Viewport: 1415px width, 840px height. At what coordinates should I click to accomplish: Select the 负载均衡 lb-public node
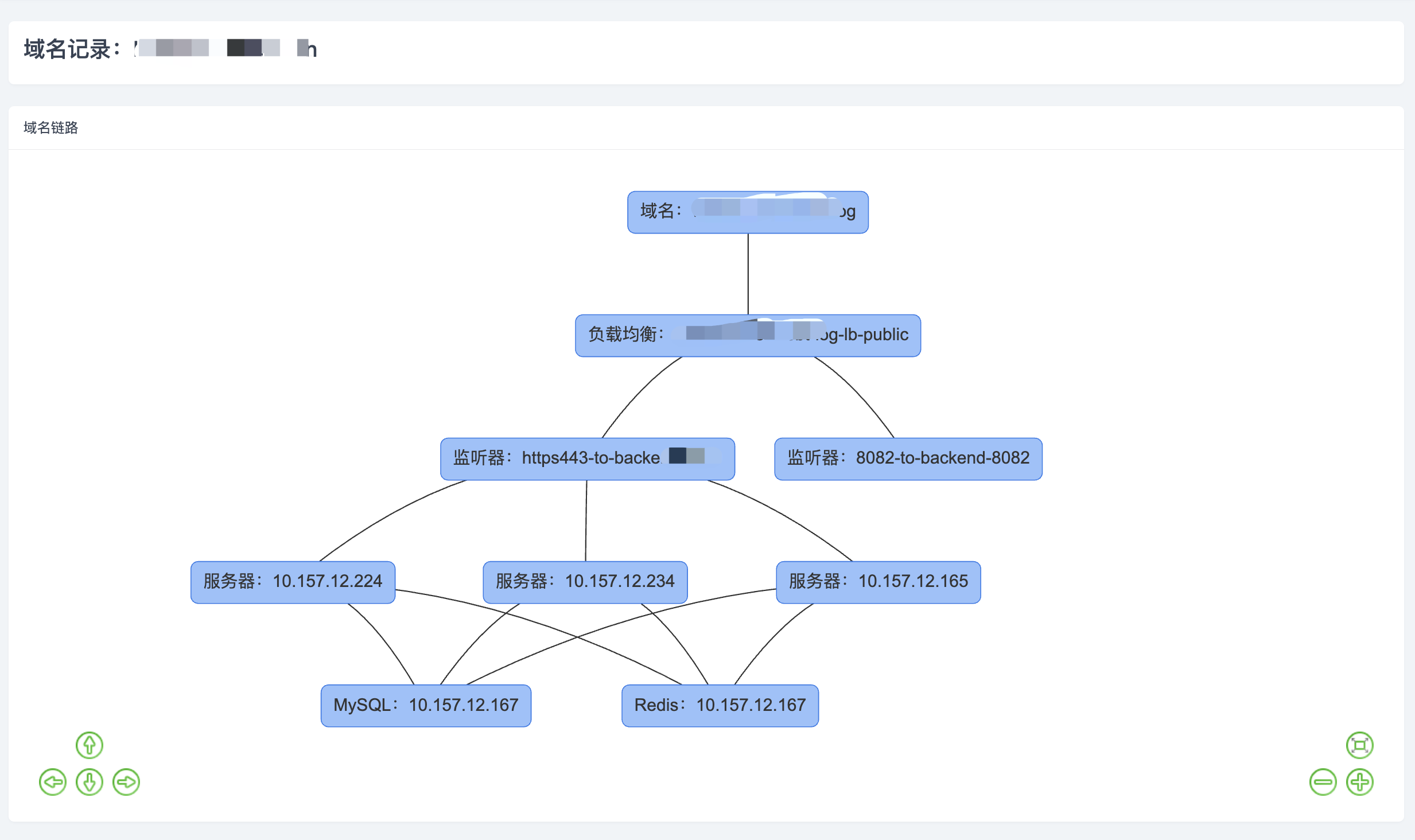(748, 336)
